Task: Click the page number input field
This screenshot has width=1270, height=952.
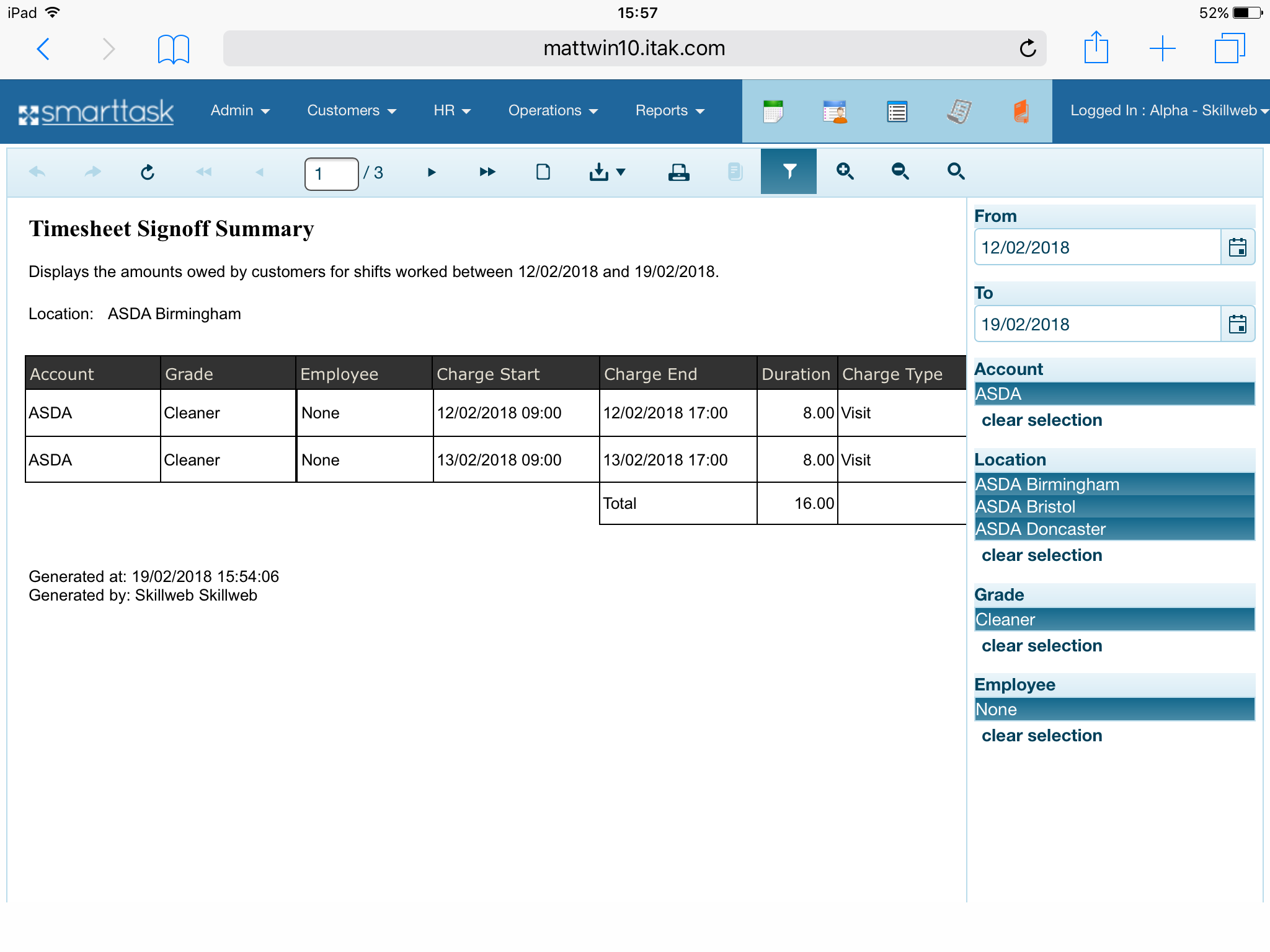Action: coord(331,174)
